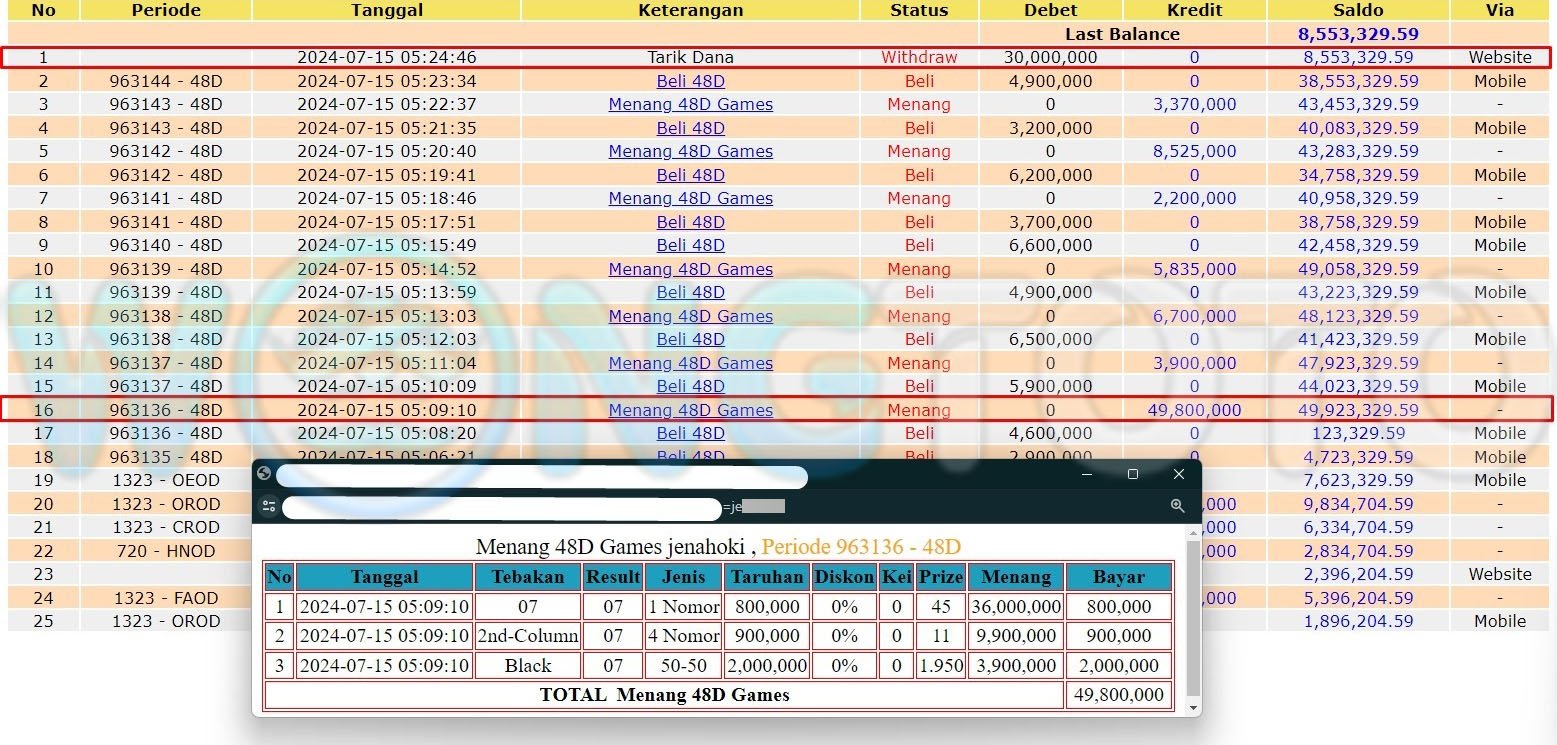Open Beli 48D link in row 2
The width and height of the screenshot is (1557, 745).
[x=690, y=81]
